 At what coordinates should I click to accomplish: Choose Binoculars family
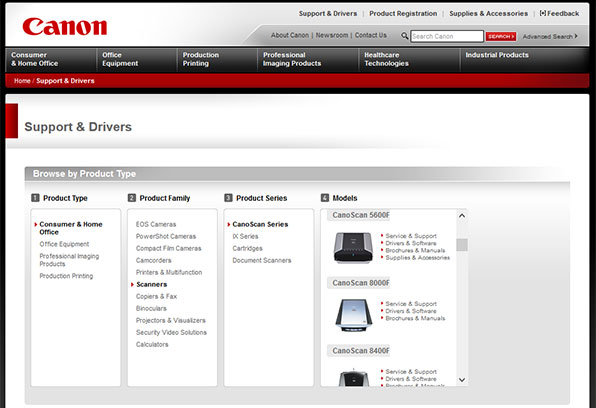[x=151, y=308]
